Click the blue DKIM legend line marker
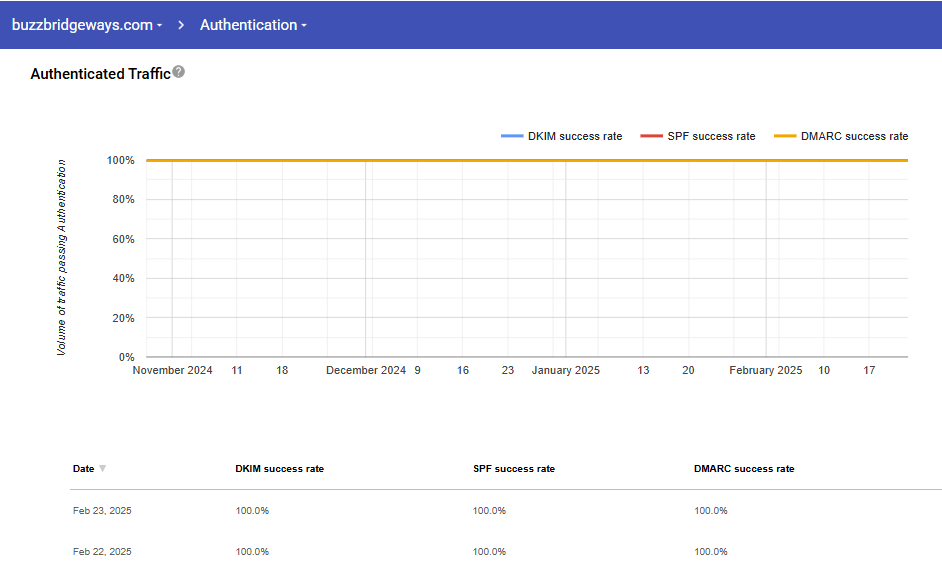The height and width of the screenshot is (572, 942). (512, 136)
